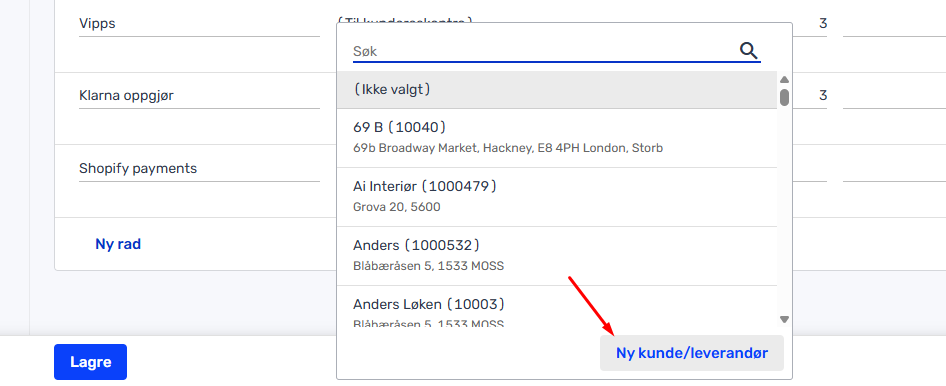Viewport: 946px width, 386px height.
Task: Create a Ny kunde/leverandør
Action: tap(691, 353)
